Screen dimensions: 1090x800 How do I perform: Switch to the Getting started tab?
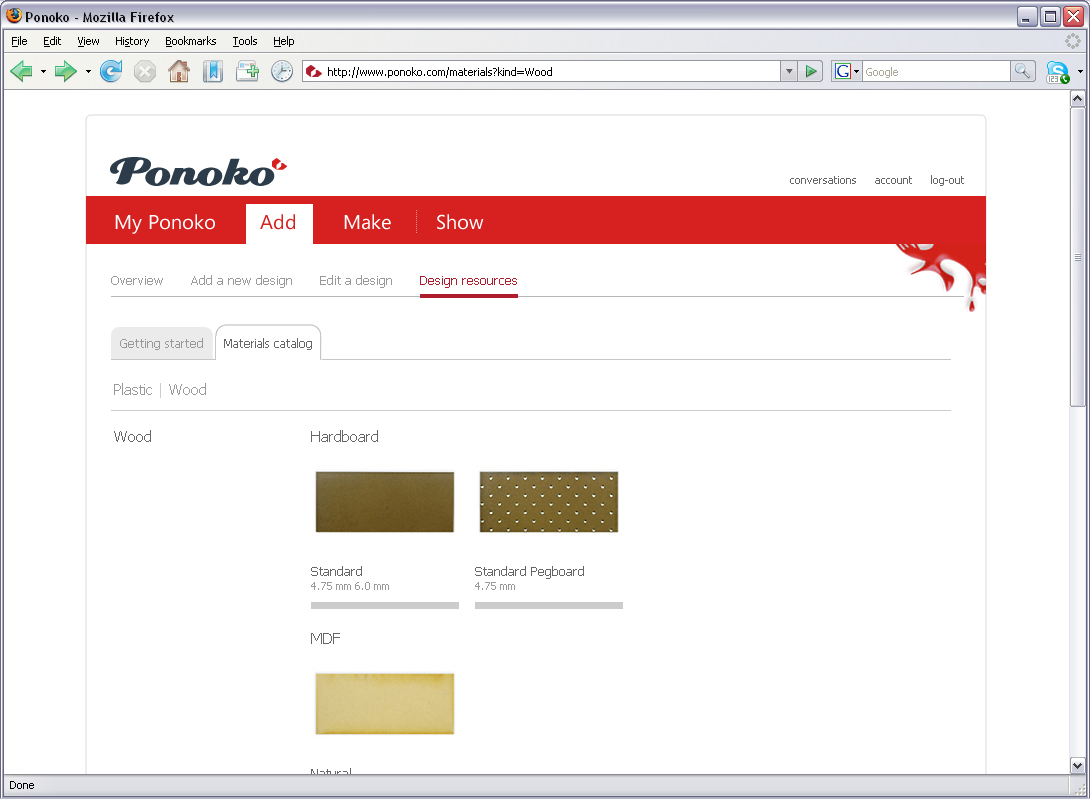point(161,343)
